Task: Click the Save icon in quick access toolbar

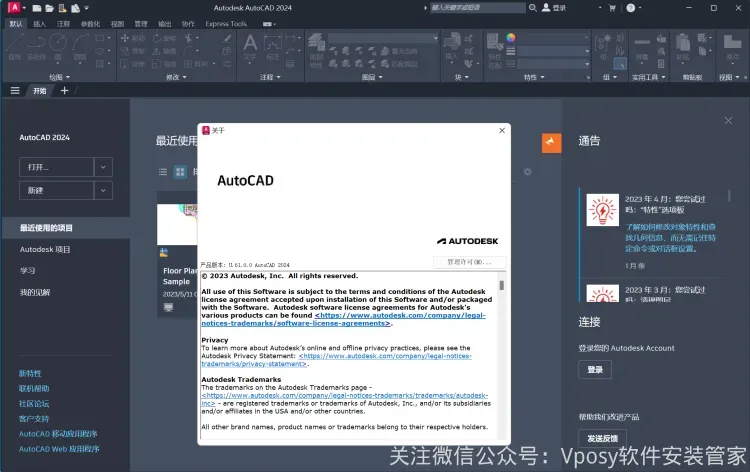Action: tap(62, 8)
